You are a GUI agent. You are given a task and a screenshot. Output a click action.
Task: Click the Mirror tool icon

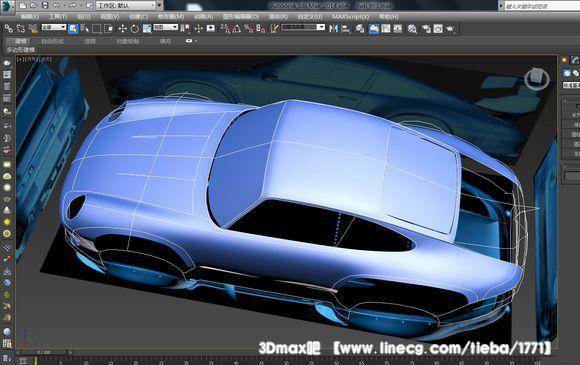tap(333, 28)
